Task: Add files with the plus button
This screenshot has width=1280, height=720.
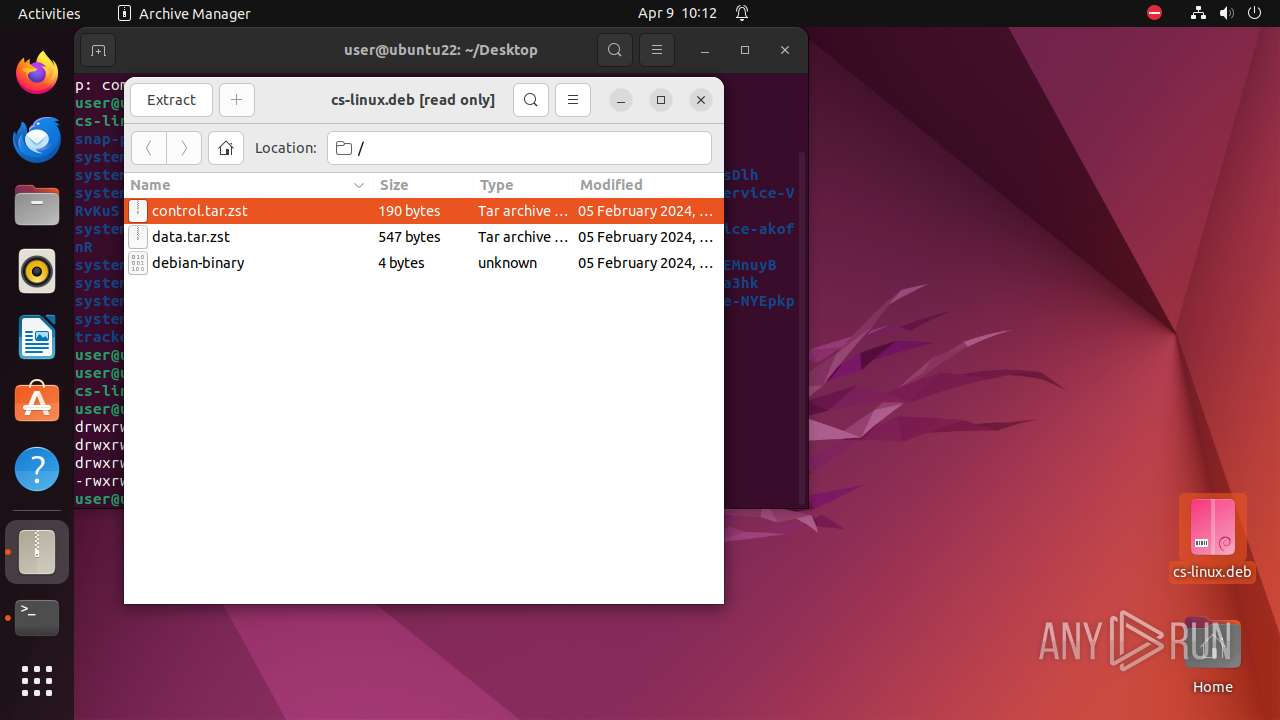Action: click(237, 100)
